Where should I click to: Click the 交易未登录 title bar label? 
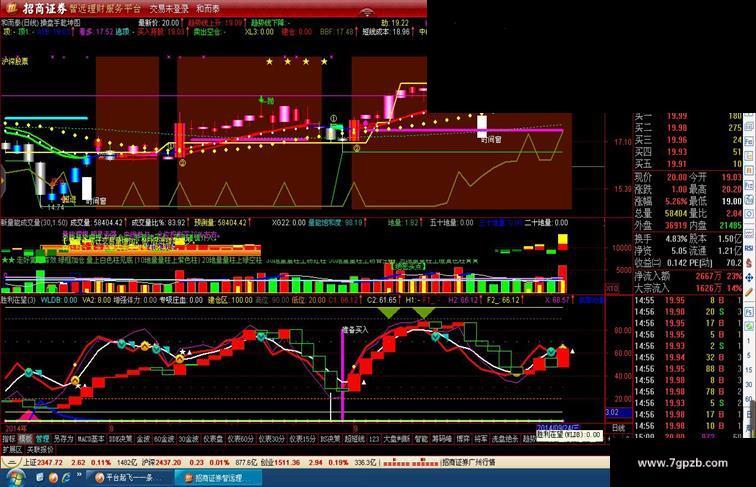(169, 9)
